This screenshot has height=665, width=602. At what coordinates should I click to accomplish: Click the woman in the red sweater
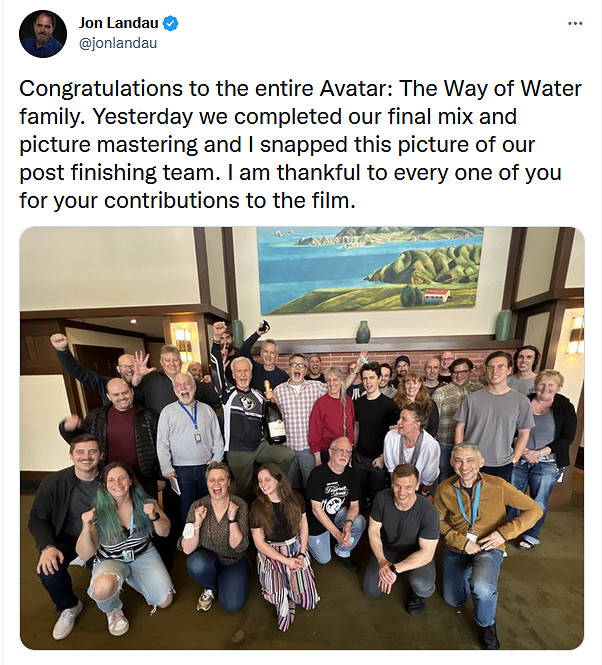(331, 415)
